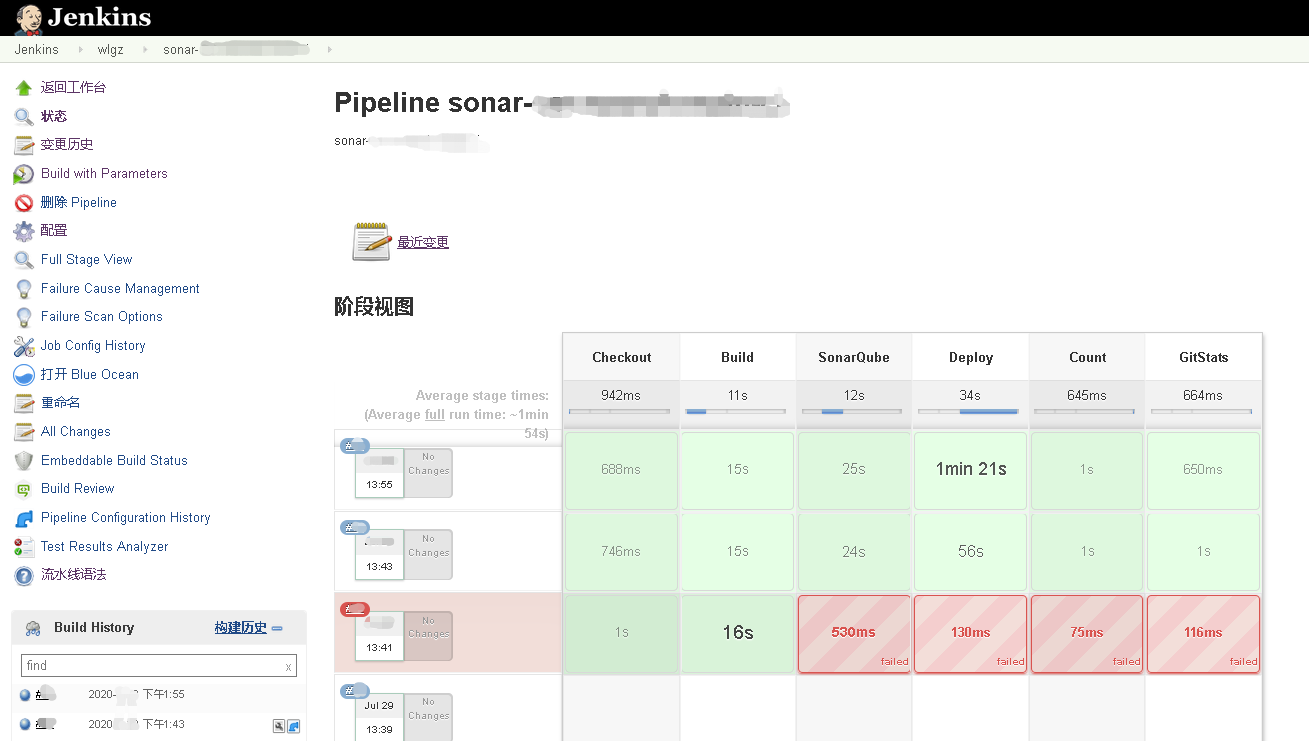
Task: Open the Full Stage View link
Action: tap(86, 259)
